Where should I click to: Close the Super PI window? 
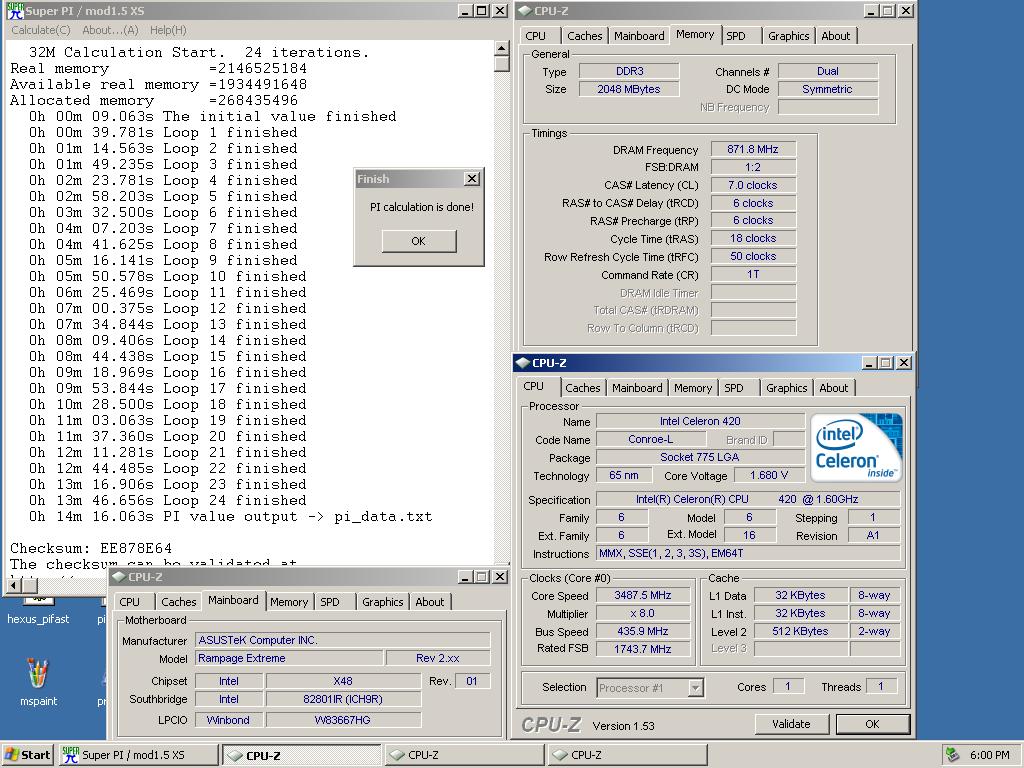pos(500,10)
